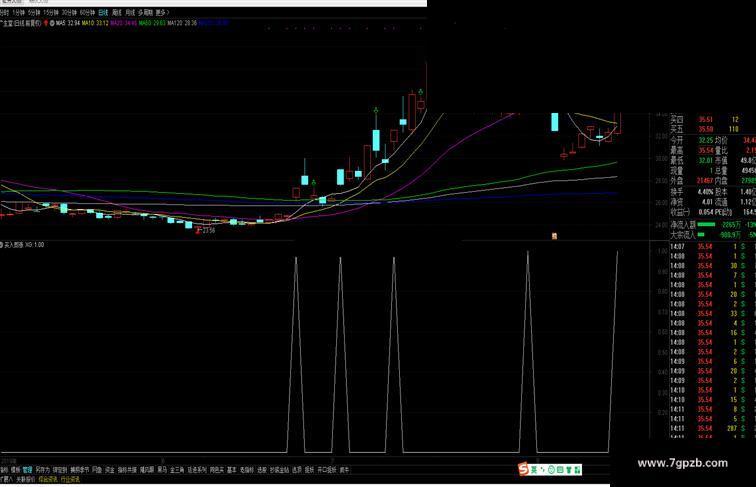
Task: Switch to the 60分钟 period tab
Action: pyautogui.click(x=87, y=13)
